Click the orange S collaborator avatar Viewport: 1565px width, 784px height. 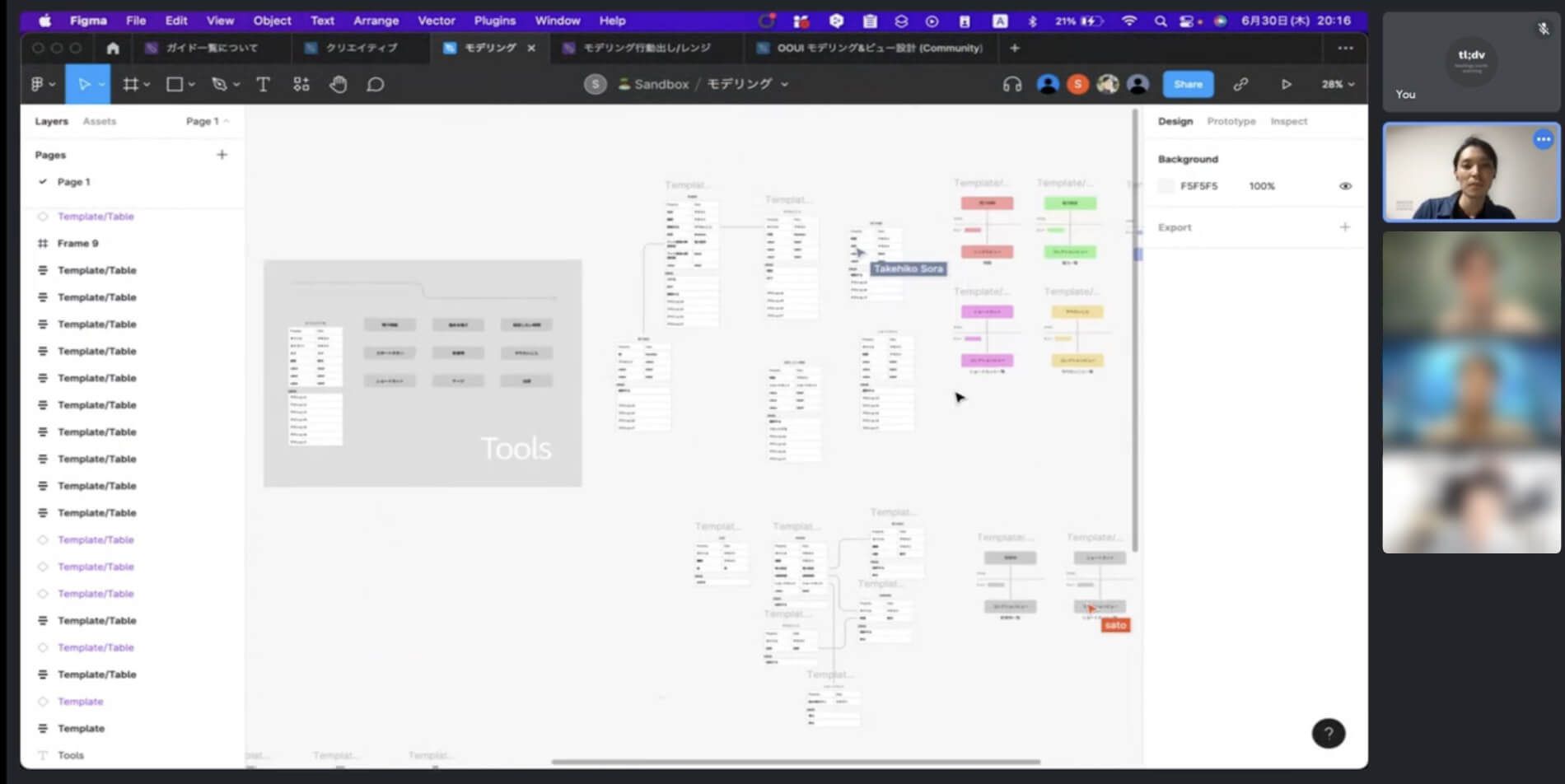1077,84
